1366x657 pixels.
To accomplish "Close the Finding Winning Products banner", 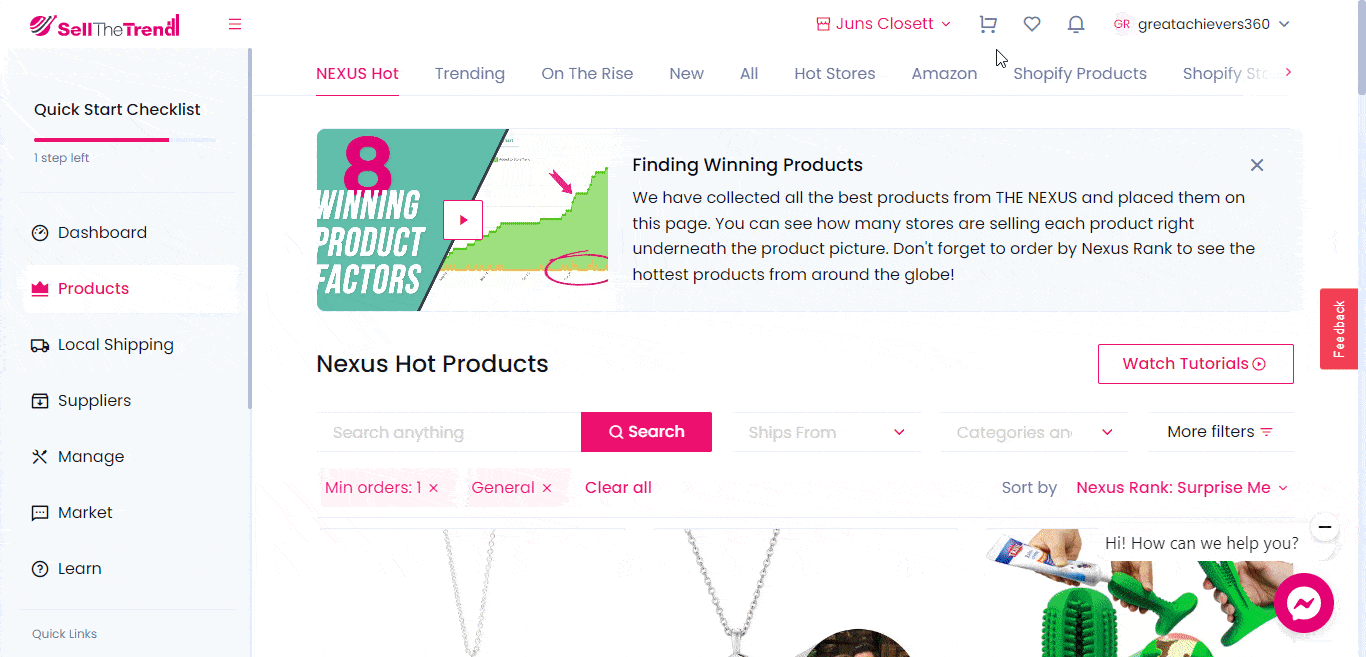I will coord(1257,165).
